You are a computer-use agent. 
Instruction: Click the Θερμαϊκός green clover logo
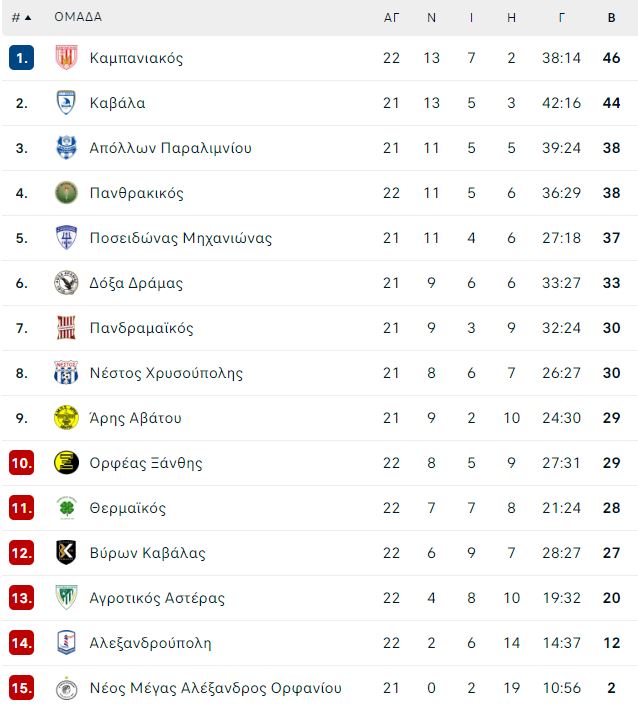(x=66, y=508)
